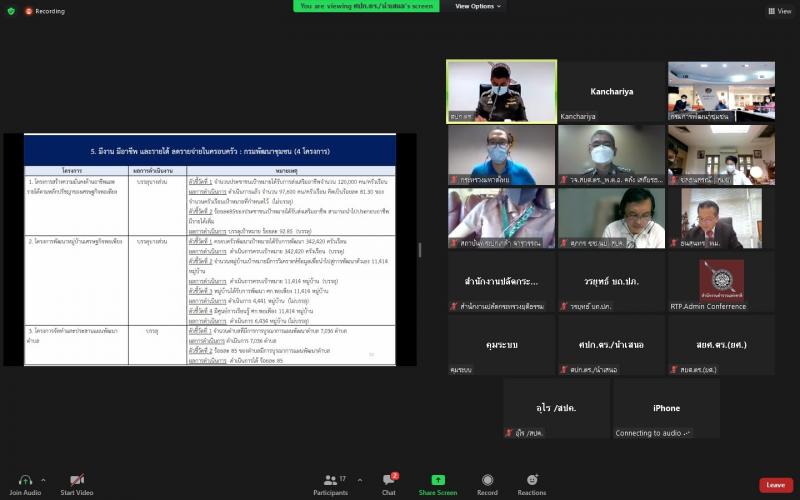800x500 pixels.
Task: Select the Kanchariya participant tile
Action: (x=611, y=92)
